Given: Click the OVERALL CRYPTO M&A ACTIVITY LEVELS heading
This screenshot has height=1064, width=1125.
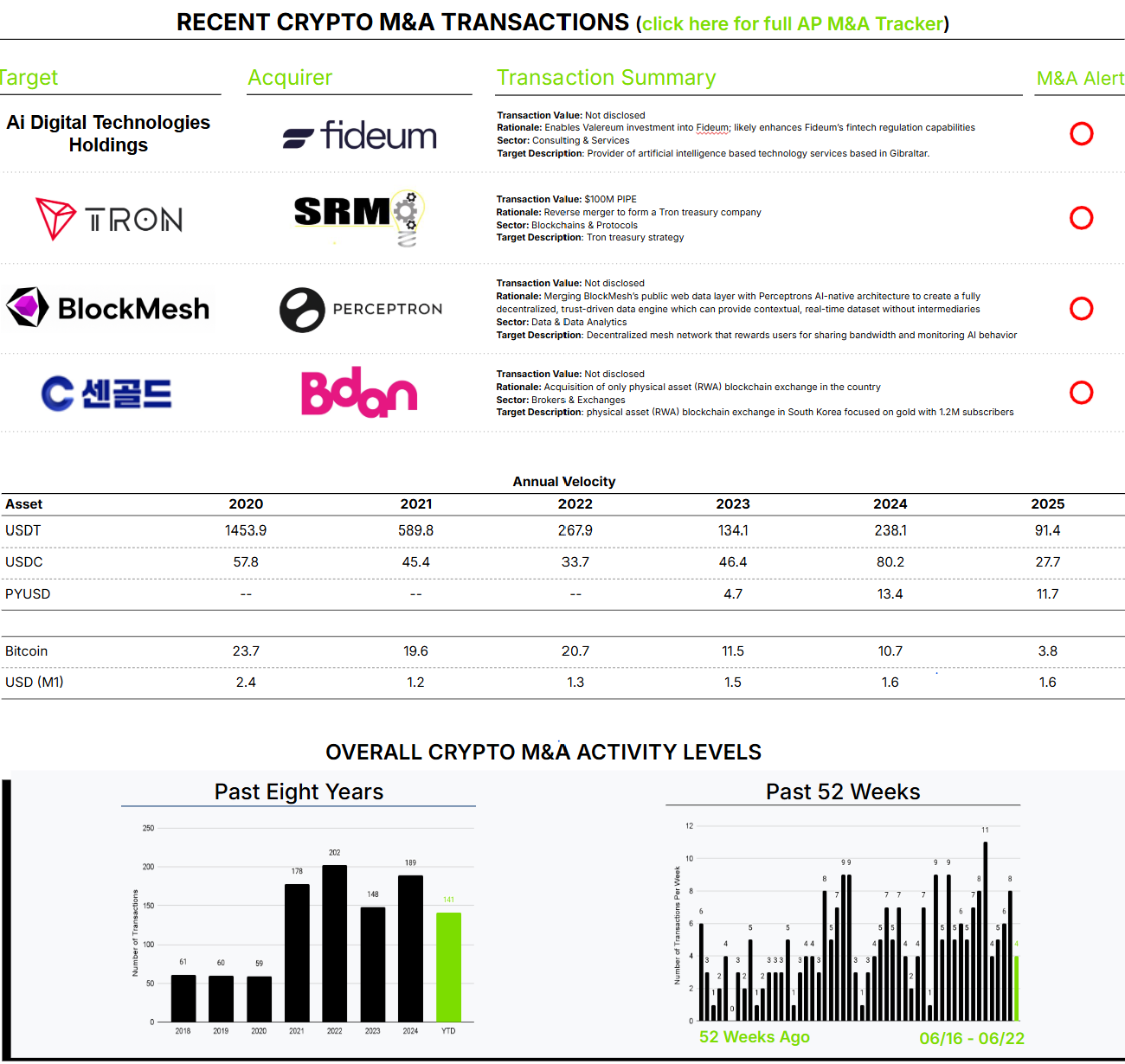Looking at the screenshot, I should (x=543, y=752).
